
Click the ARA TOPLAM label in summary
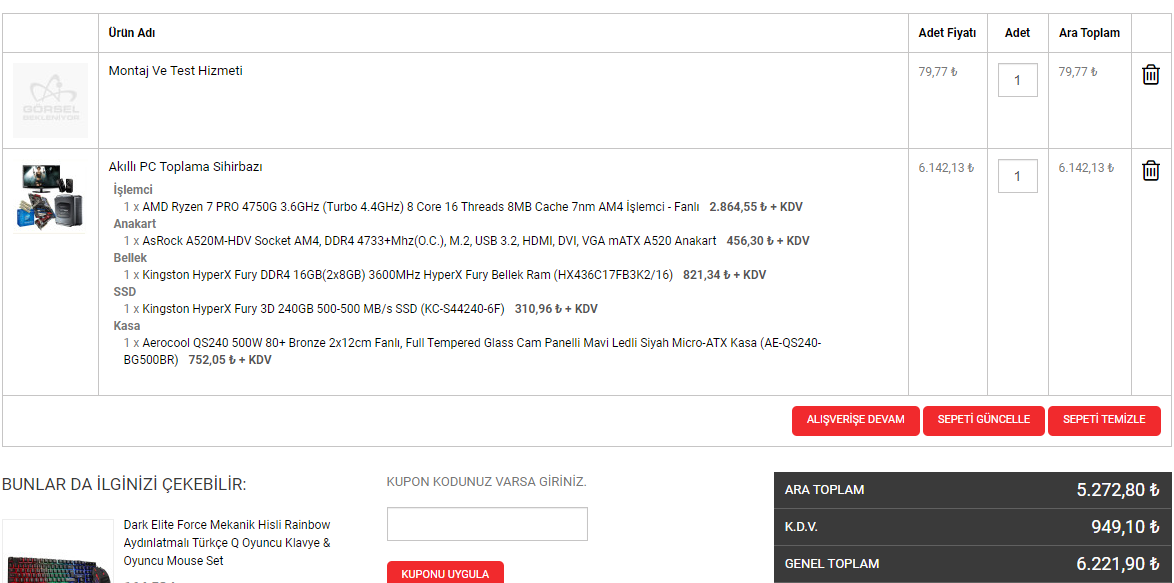click(824, 490)
